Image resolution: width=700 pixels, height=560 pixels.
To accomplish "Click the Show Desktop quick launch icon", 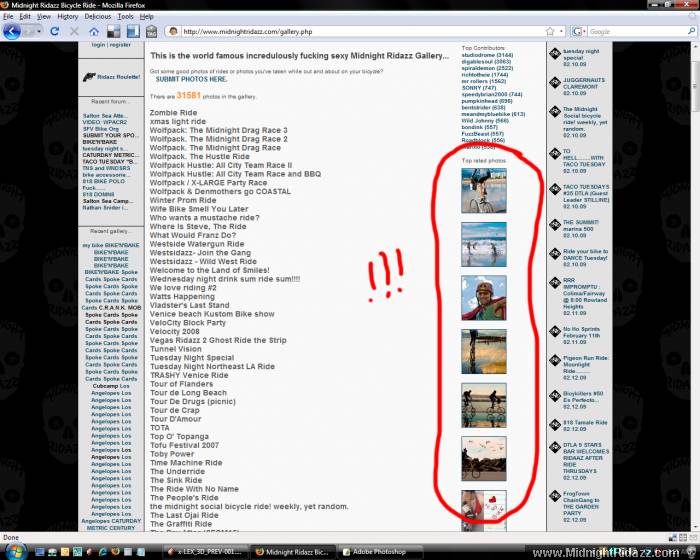I will 40,552.
